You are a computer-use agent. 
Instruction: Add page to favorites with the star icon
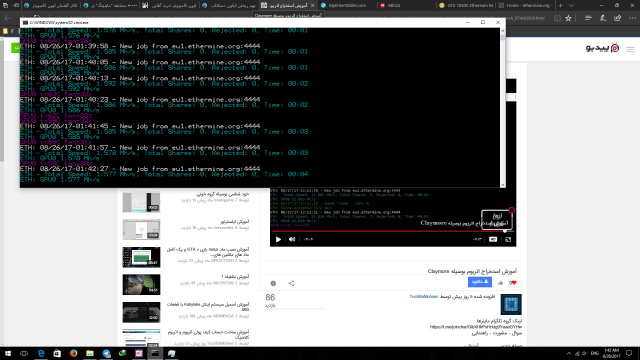[x=569, y=18]
